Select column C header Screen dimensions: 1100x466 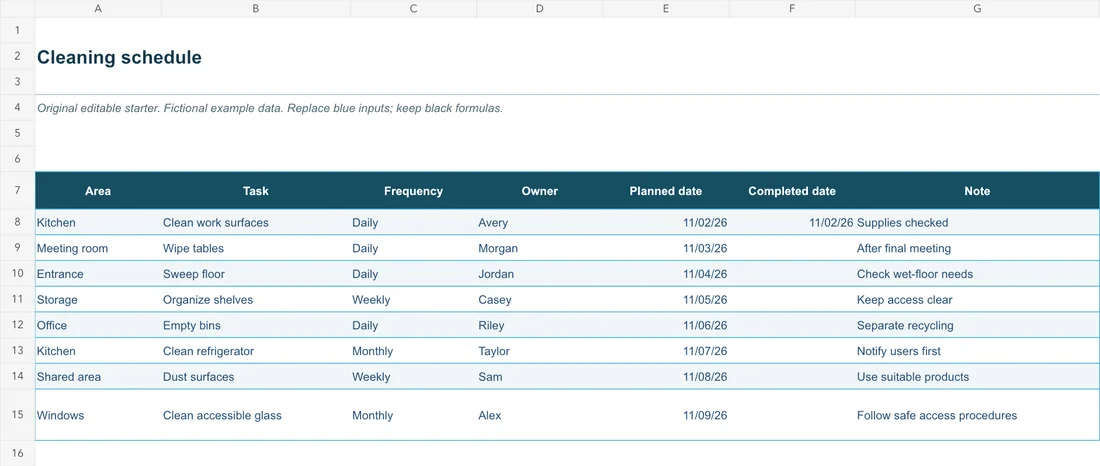tap(413, 8)
